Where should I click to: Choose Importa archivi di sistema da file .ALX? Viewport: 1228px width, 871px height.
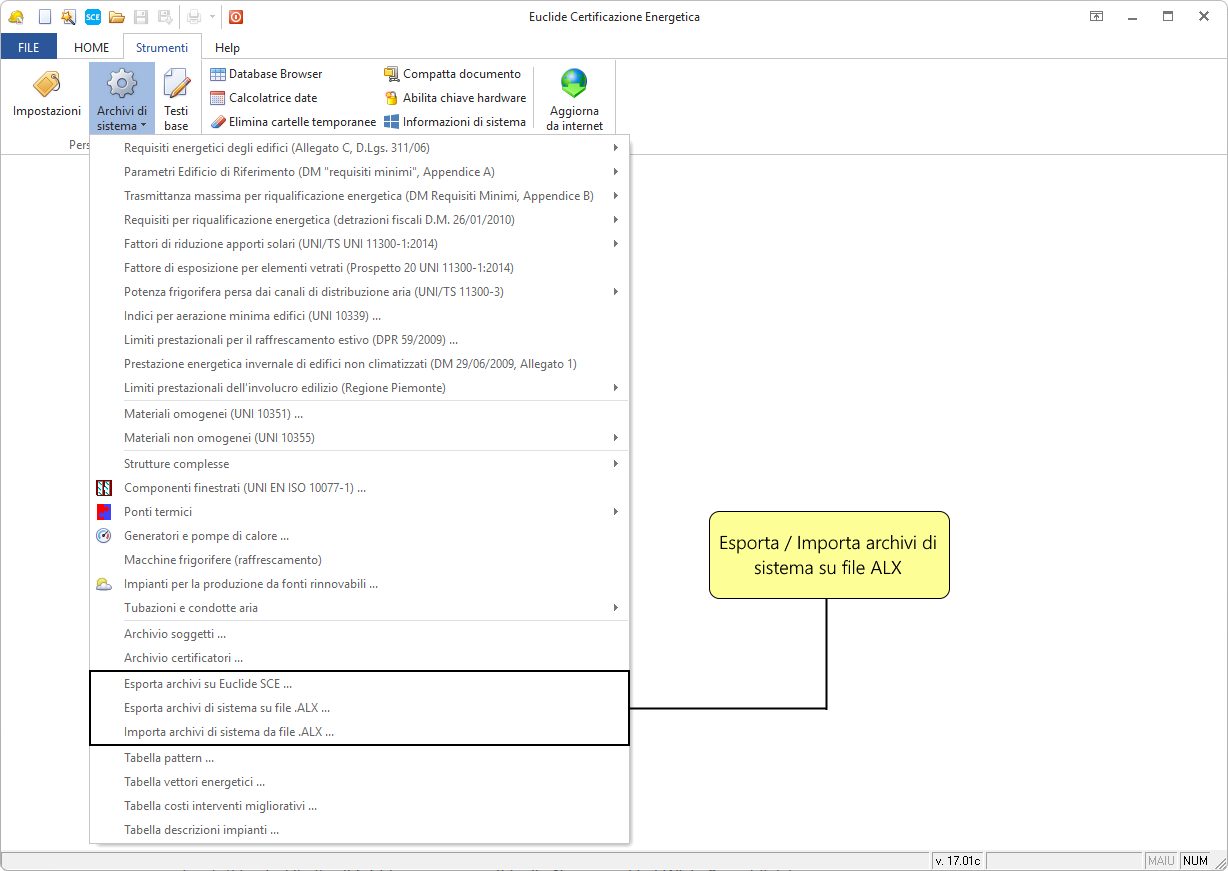(228, 732)
